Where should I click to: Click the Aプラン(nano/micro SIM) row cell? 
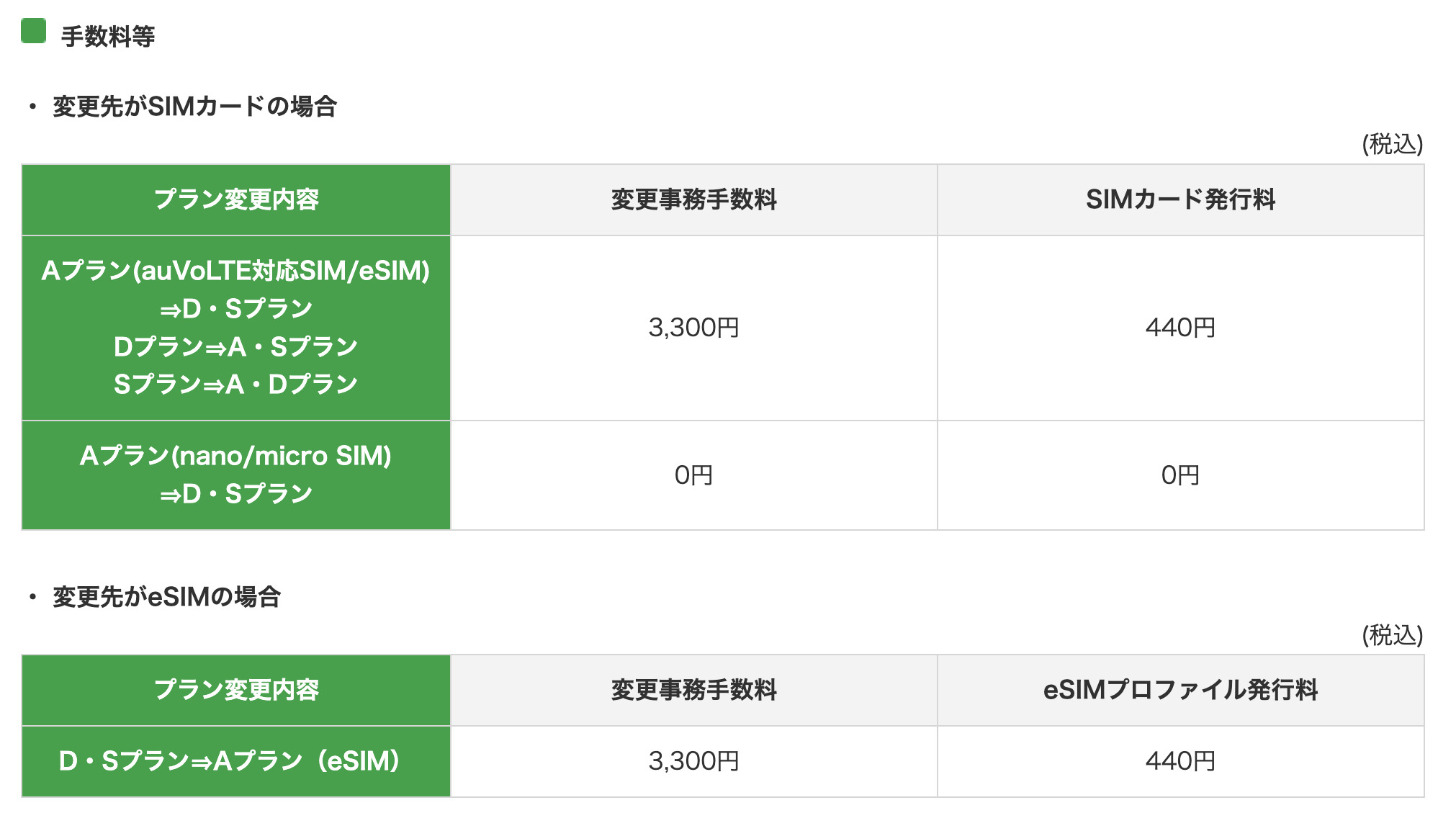tap(236, 457)
